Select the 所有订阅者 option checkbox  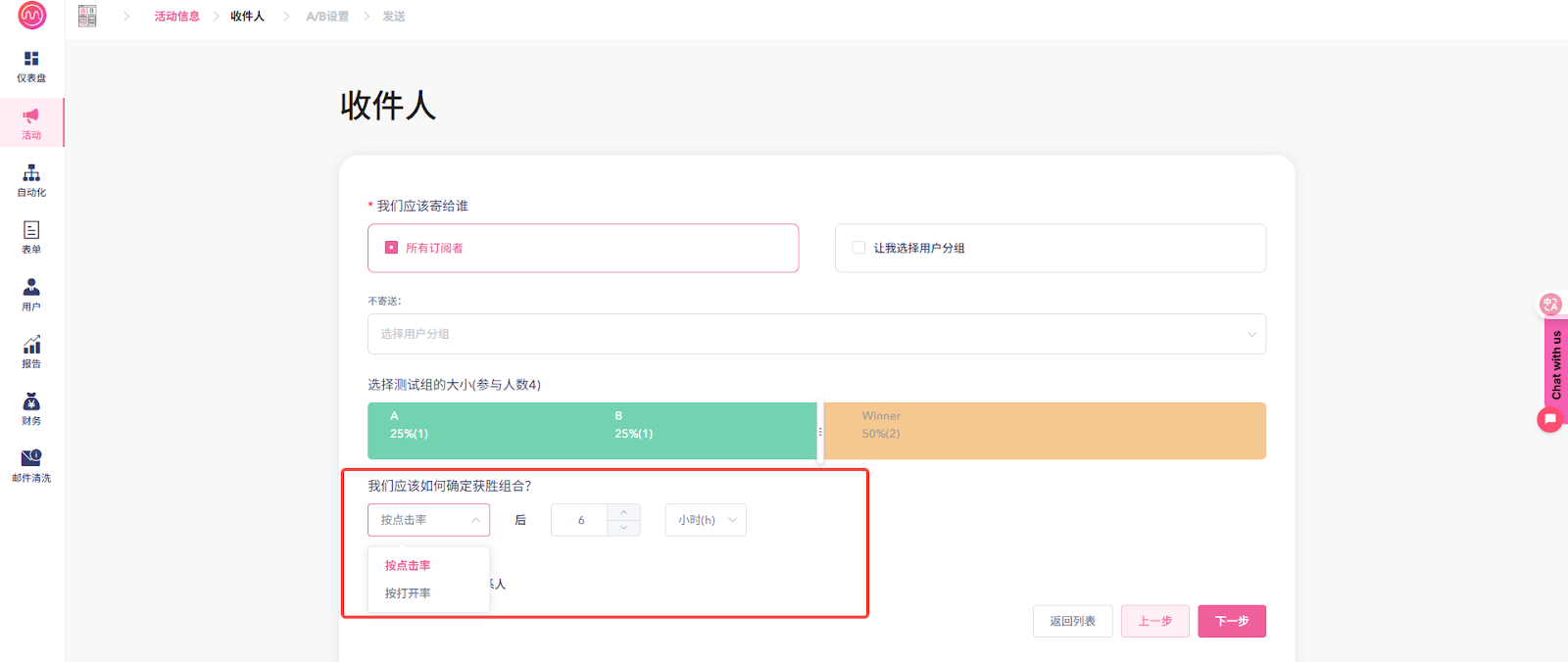pos(392,248)
